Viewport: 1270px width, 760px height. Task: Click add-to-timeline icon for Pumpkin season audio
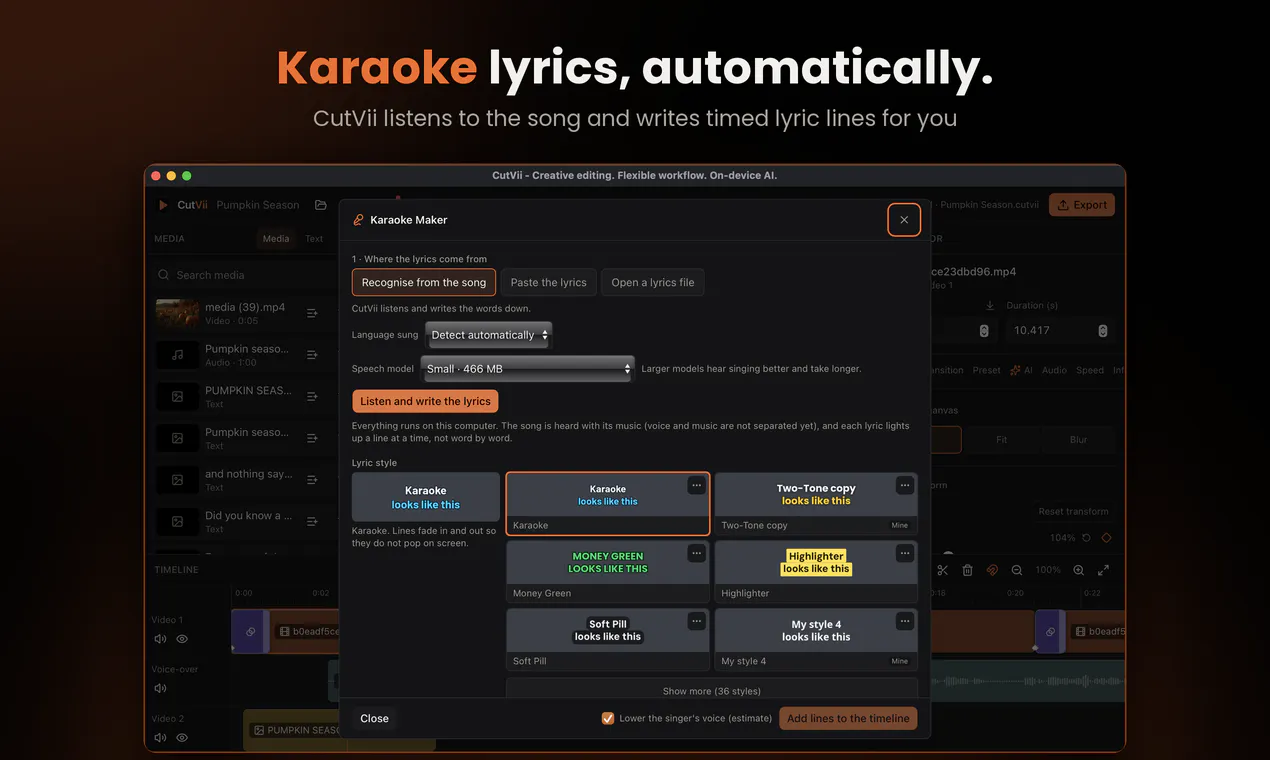(x=312, y=355)
